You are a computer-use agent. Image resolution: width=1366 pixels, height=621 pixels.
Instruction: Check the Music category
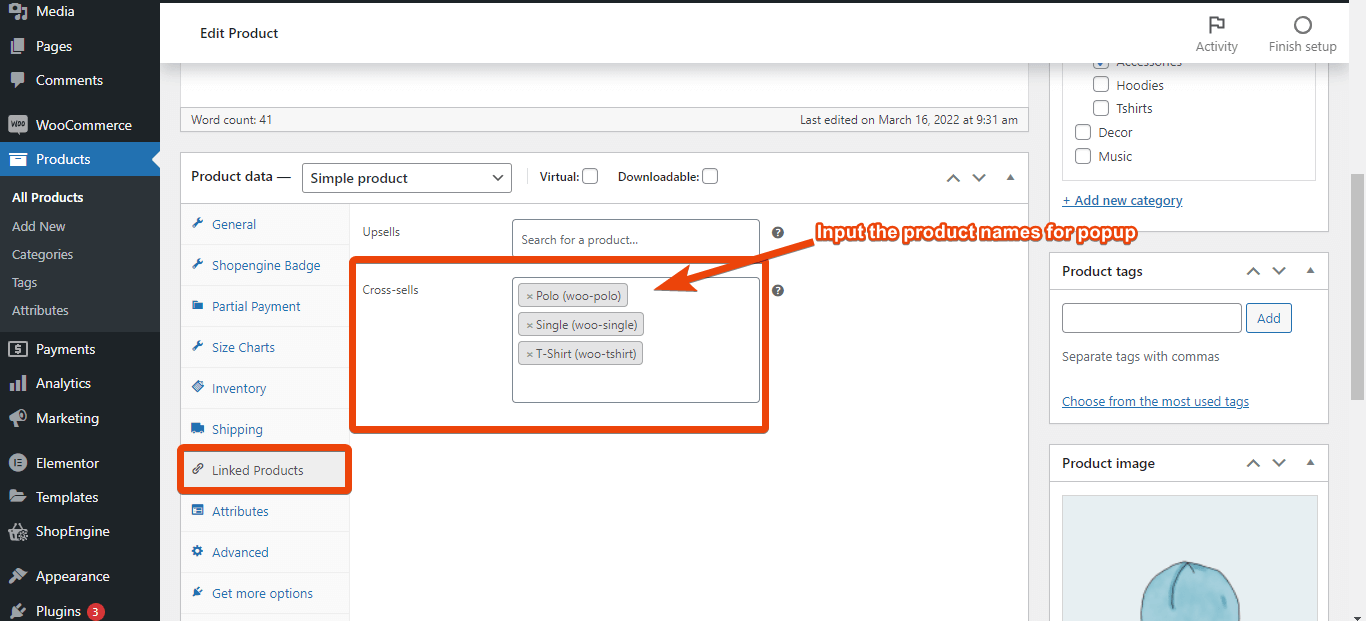tap(1083, 156)
